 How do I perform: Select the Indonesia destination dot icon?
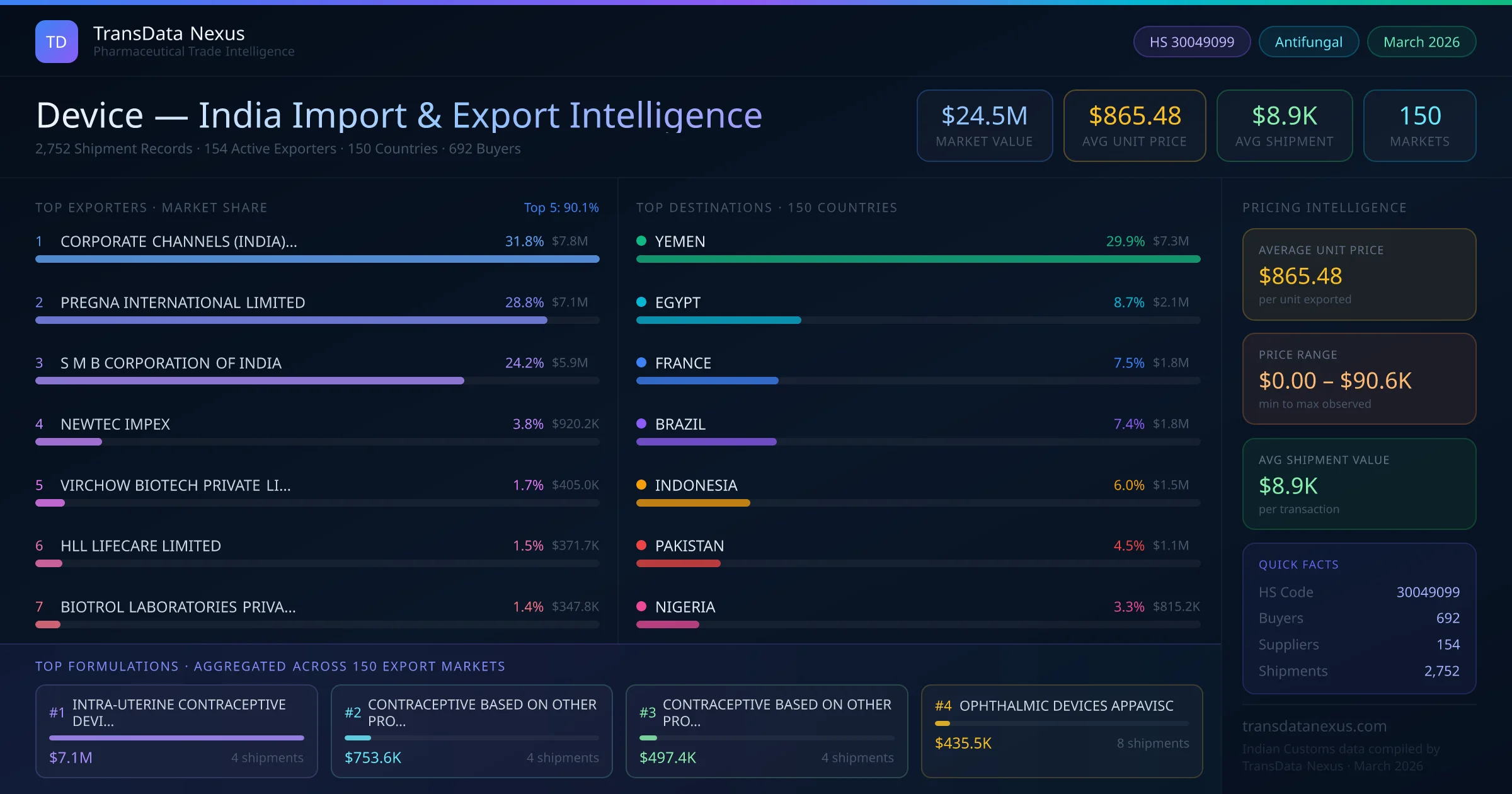tap(641, 485)
